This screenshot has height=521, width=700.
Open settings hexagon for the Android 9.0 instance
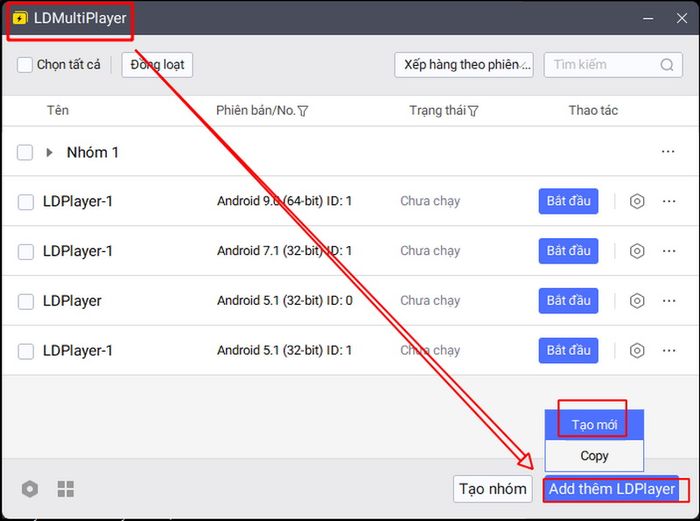point(637,201)
